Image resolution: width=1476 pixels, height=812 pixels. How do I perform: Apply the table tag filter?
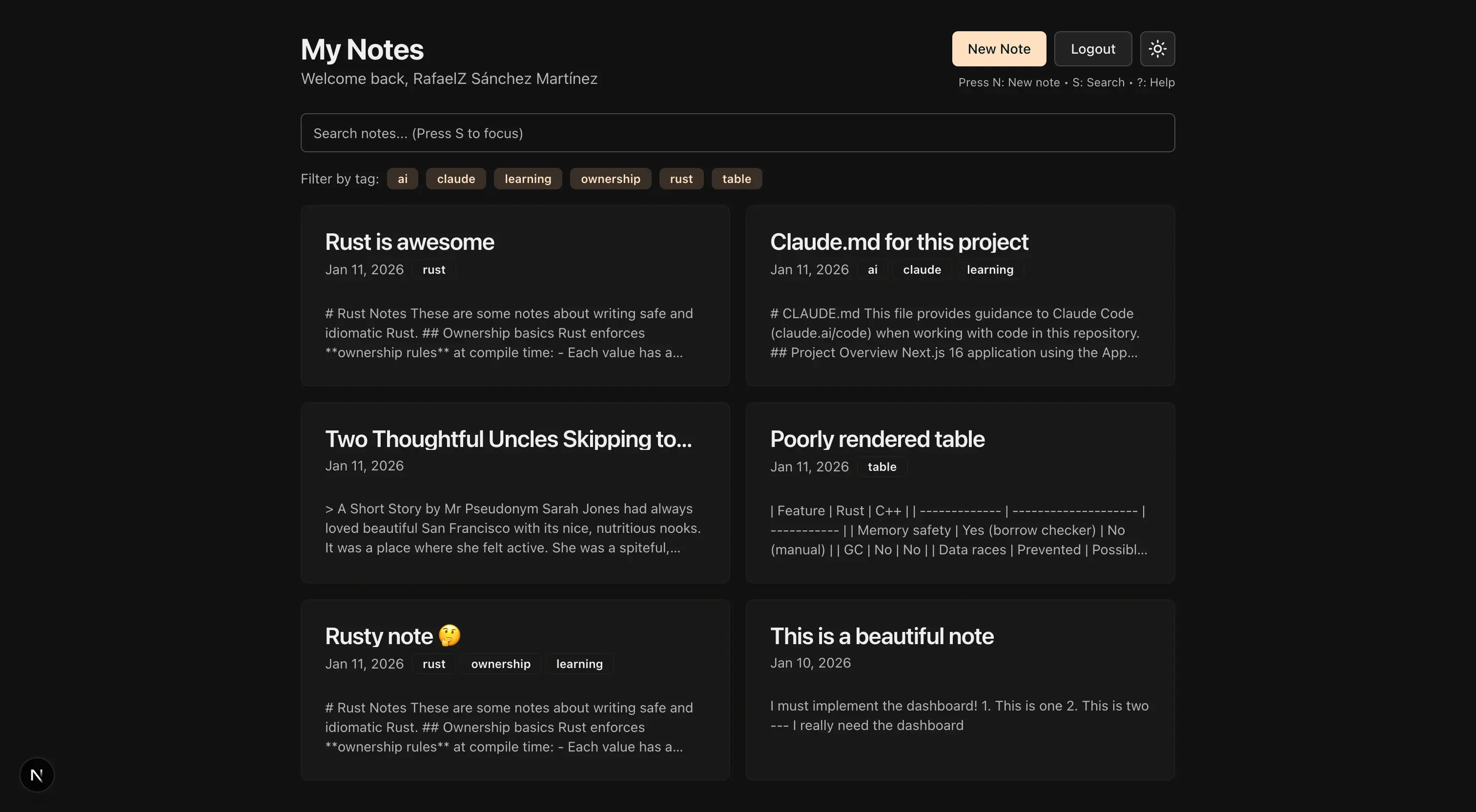pos(736,179)
